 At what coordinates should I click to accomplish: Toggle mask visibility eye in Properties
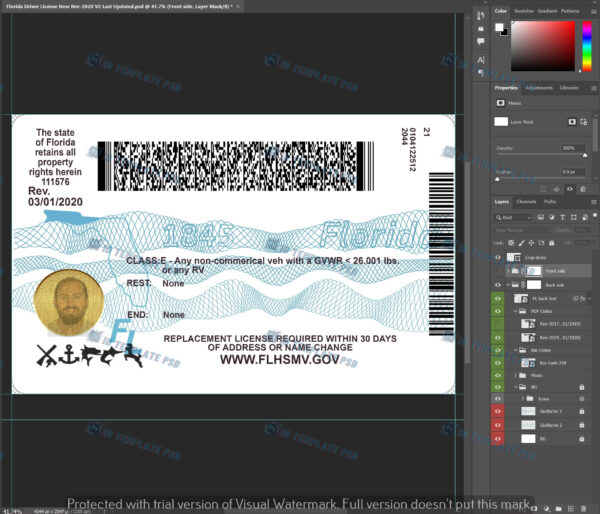click(569, 189)
